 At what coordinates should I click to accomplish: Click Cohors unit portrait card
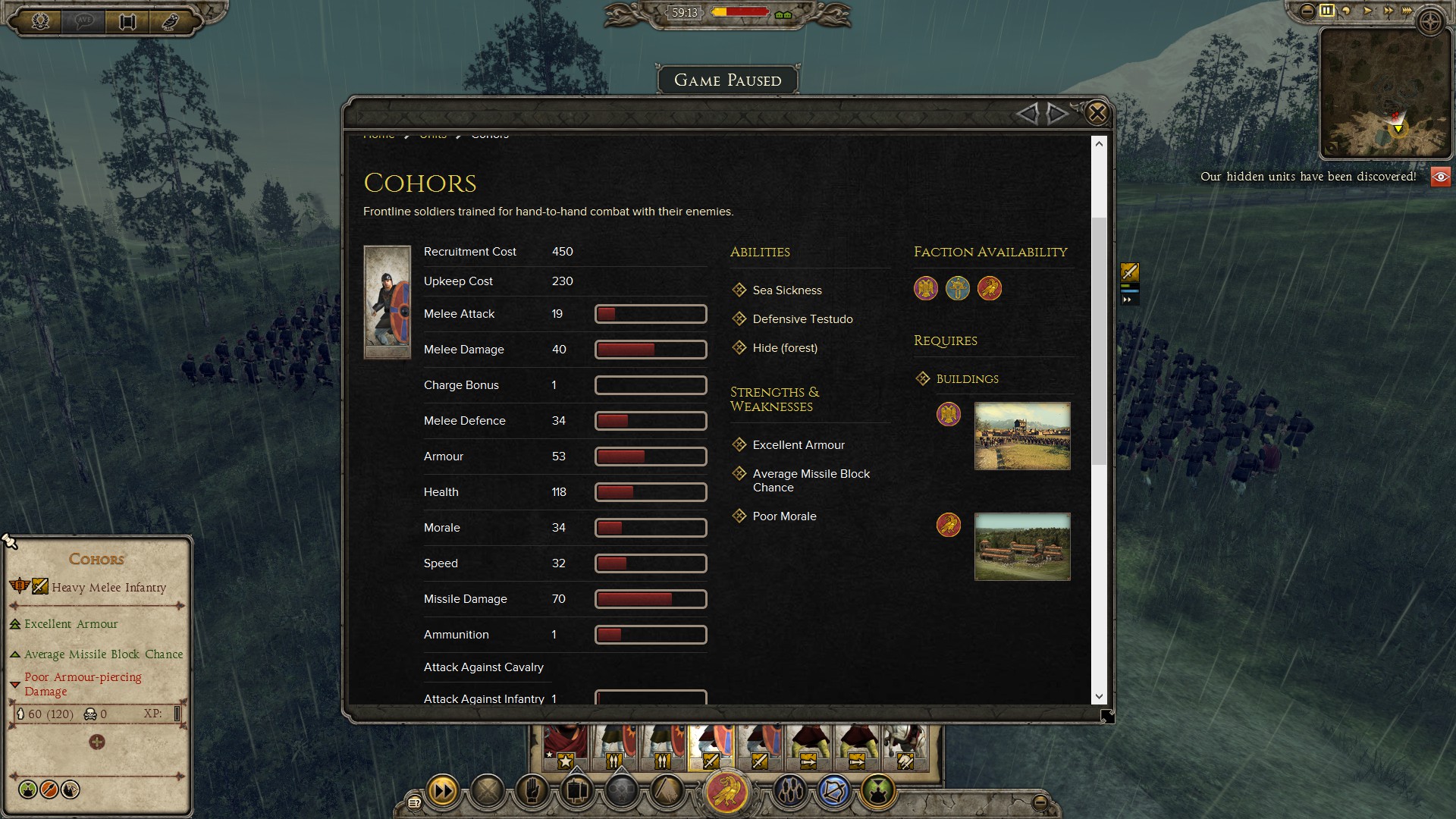click(x=388, y=302)
